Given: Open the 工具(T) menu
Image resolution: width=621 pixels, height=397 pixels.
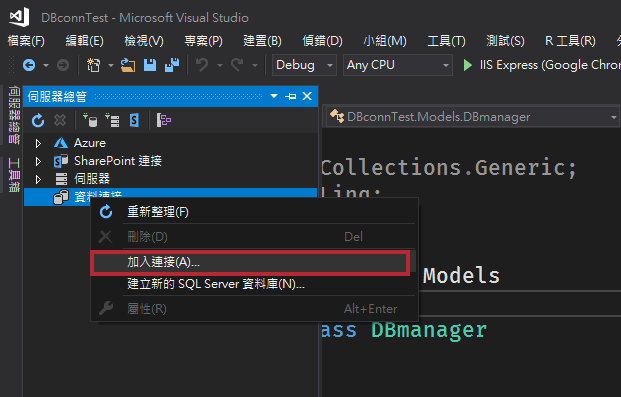Looking at the screenshot, I should (x=446, y=41).
